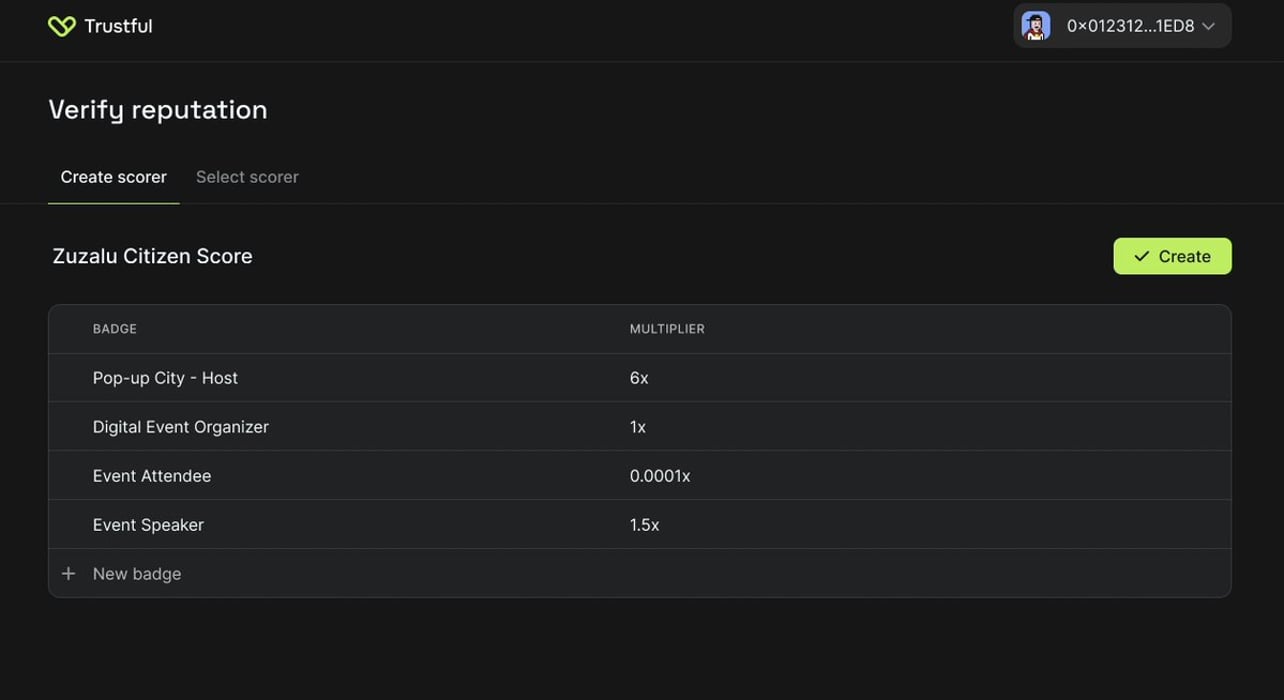Open the 0x012312...1ED8 account menu

click(1122, 26)
